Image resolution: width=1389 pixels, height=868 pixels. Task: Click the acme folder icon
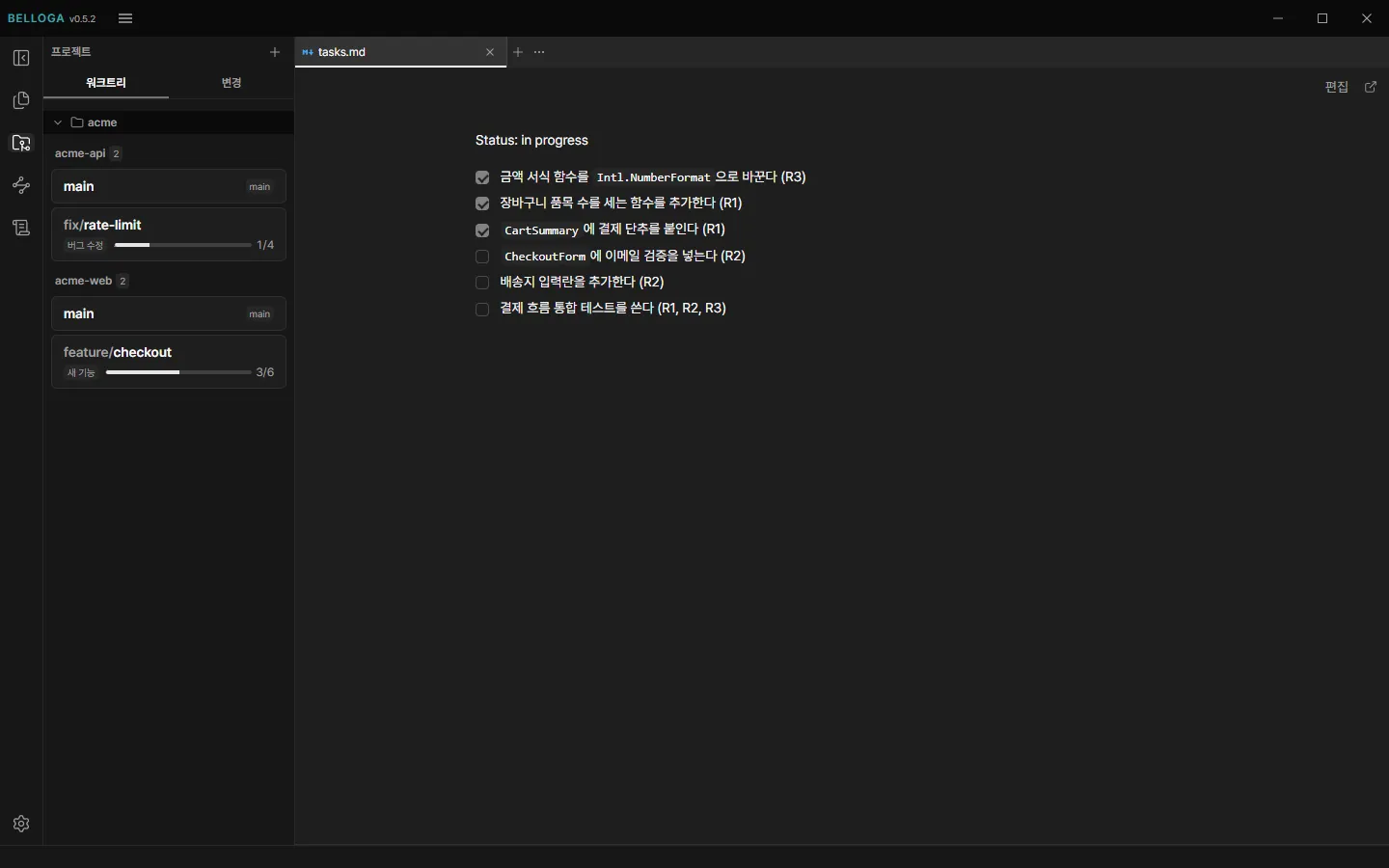77,122
